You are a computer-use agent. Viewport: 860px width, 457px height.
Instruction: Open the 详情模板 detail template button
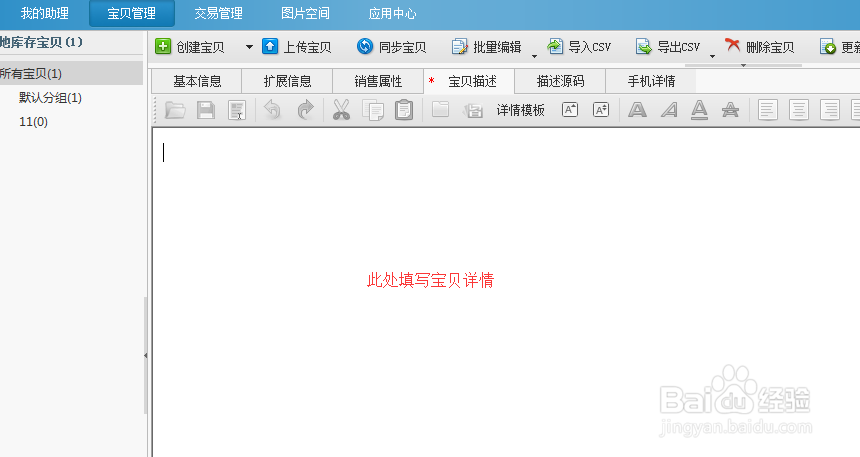pyautogui.click(x=520, y=110)
